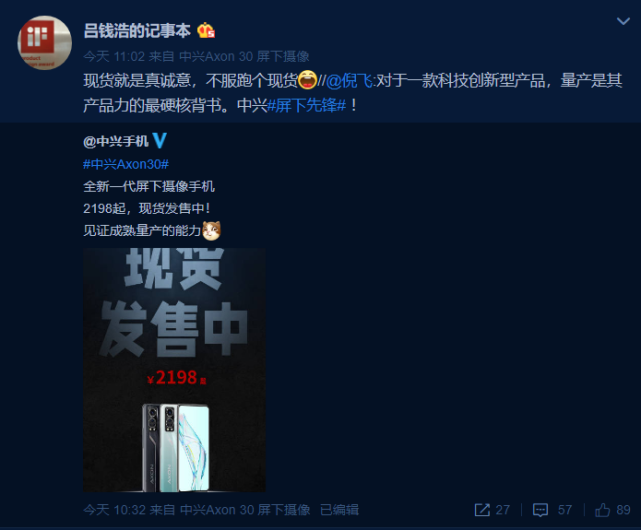Like the post with thumbs-up icon

pyautogui.click(x=602, y=510)
